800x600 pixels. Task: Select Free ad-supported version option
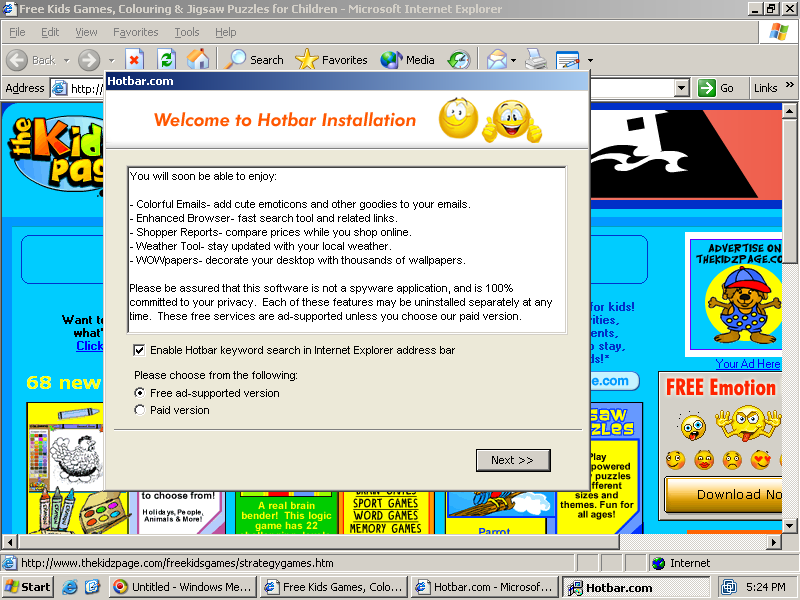tap(139, 393)
